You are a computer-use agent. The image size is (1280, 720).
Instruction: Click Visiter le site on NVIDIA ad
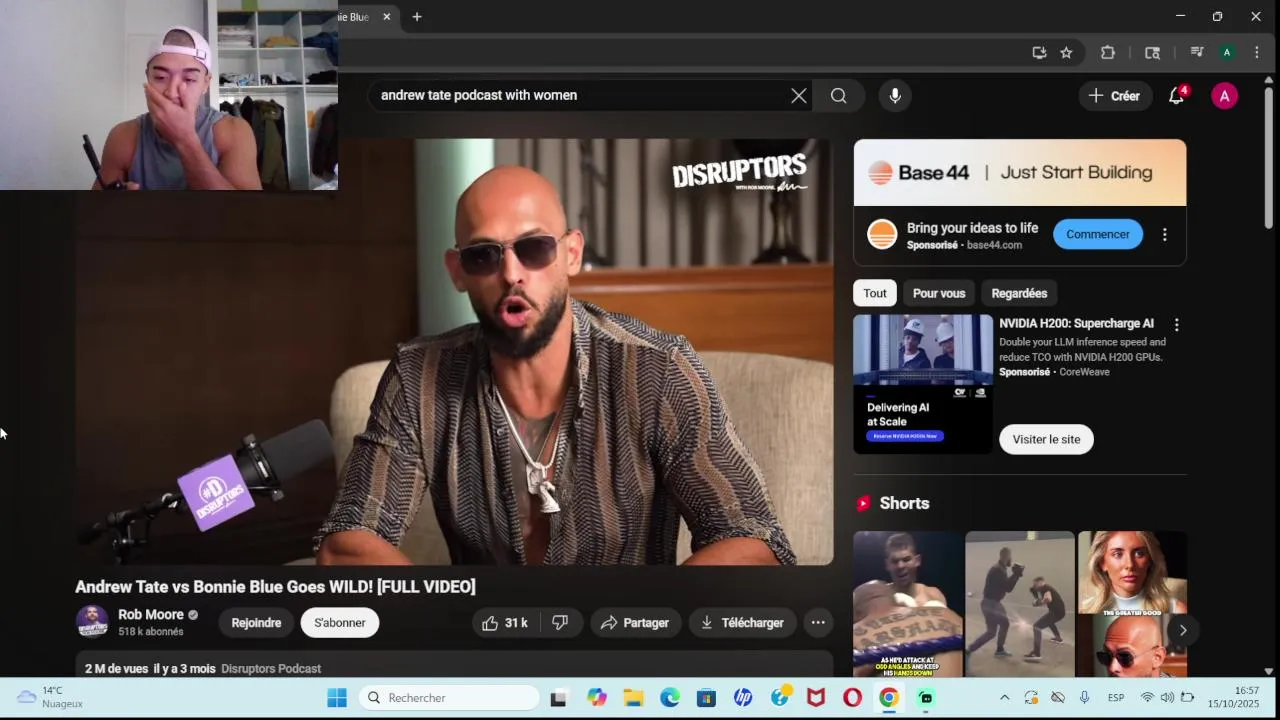(1046, 440)
